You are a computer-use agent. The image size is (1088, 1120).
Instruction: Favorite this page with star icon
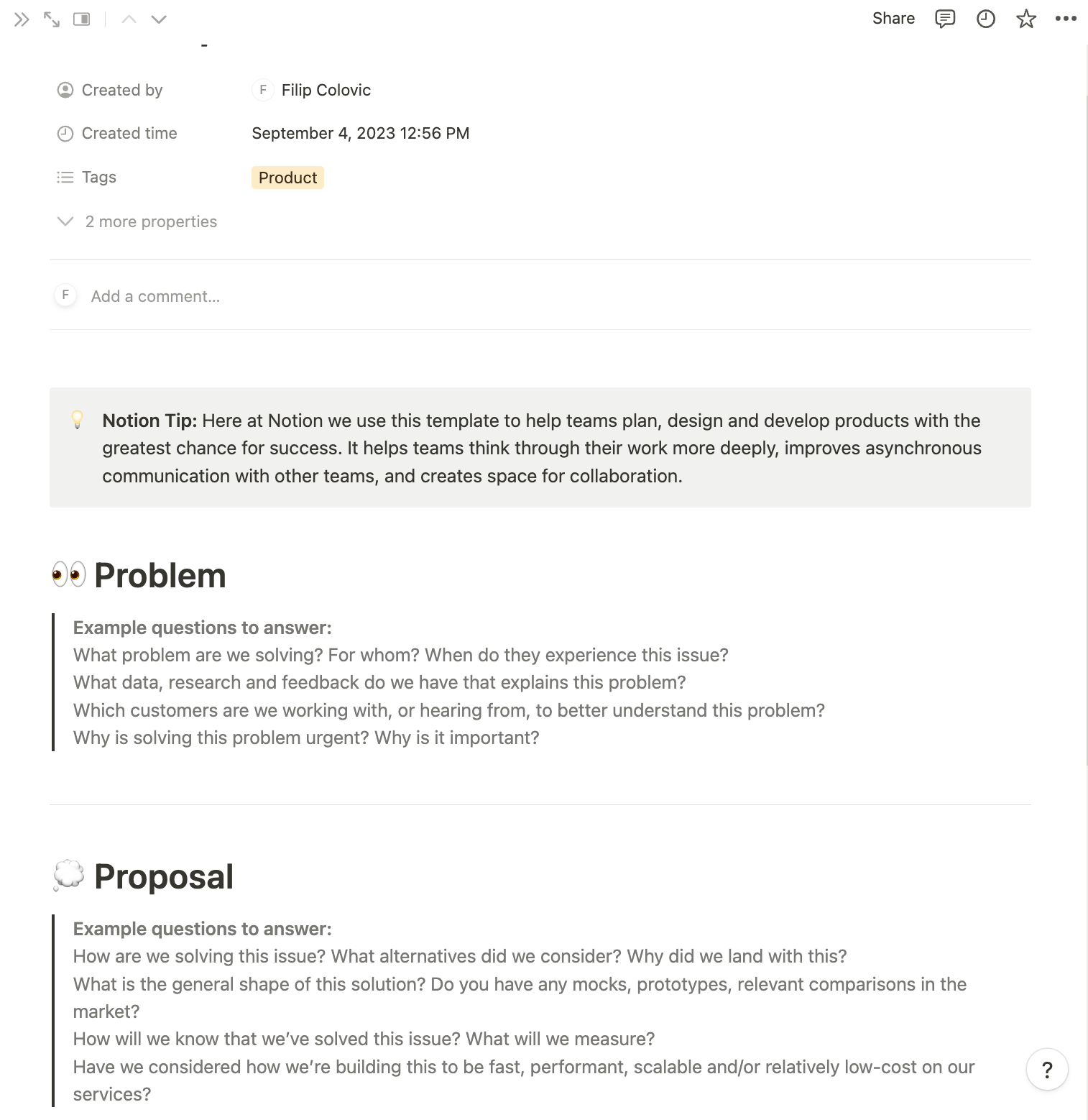(1026, 19)
